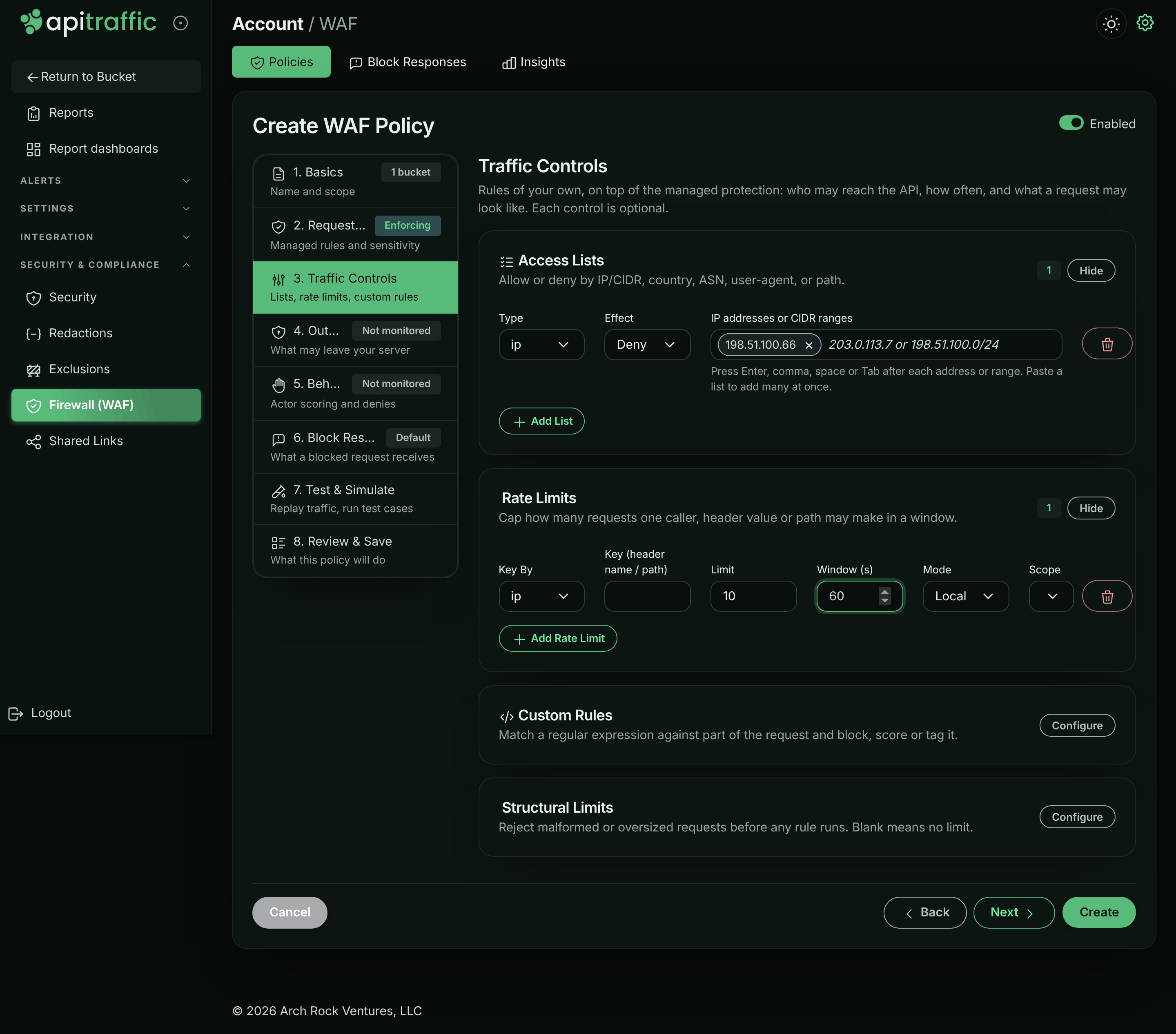The width and height of the screenshot is (1176, 1034).
Task: Expand the Integration sidebar section
Action: [x=106, y=237]
